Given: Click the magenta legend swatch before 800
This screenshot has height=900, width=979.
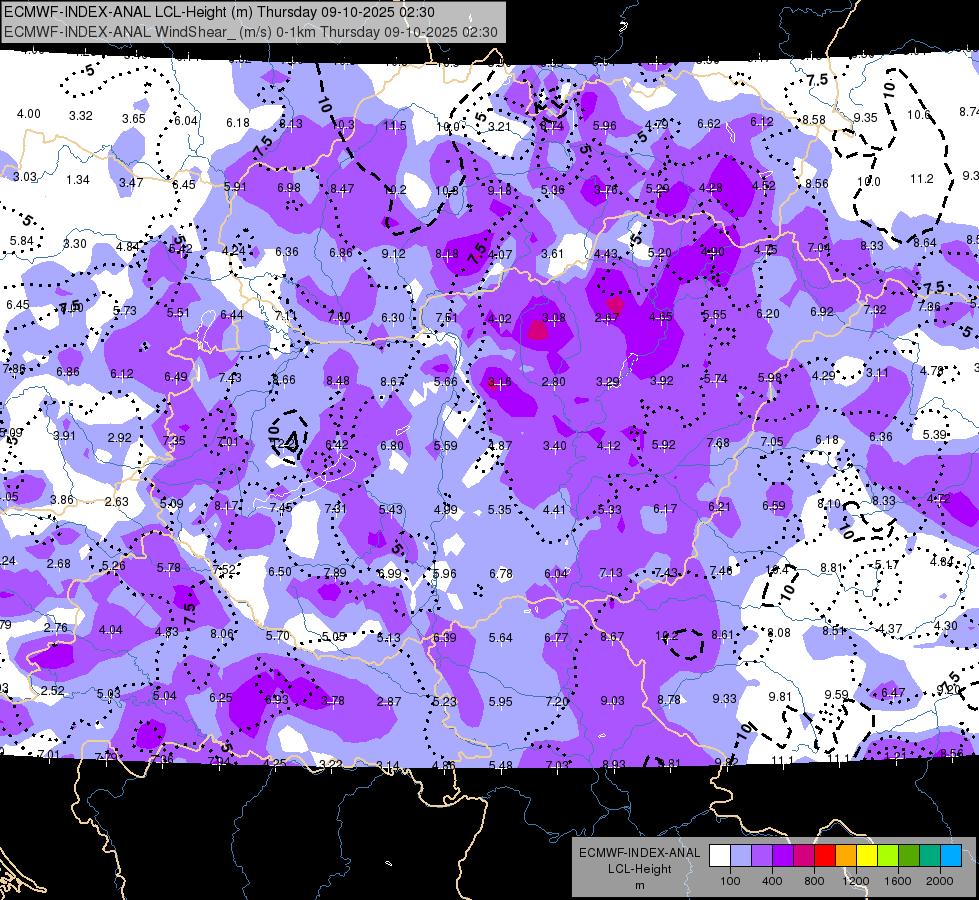Looking at the screenshot, I should [804, 855].
